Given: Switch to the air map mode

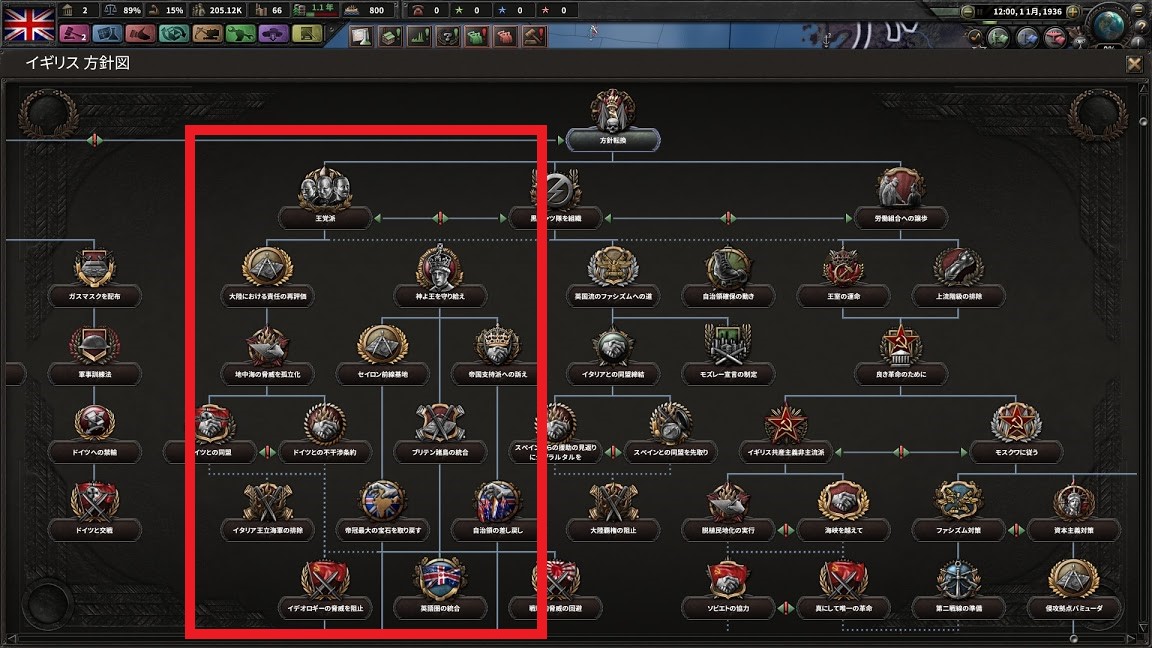Looking at the screenshot, I should tap(1055, 37).
